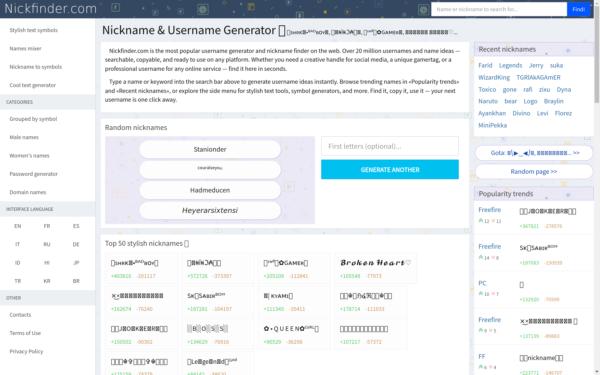Open recent nickname Florez
Screen dimensions: 600x375
click(x=563, y=113)
